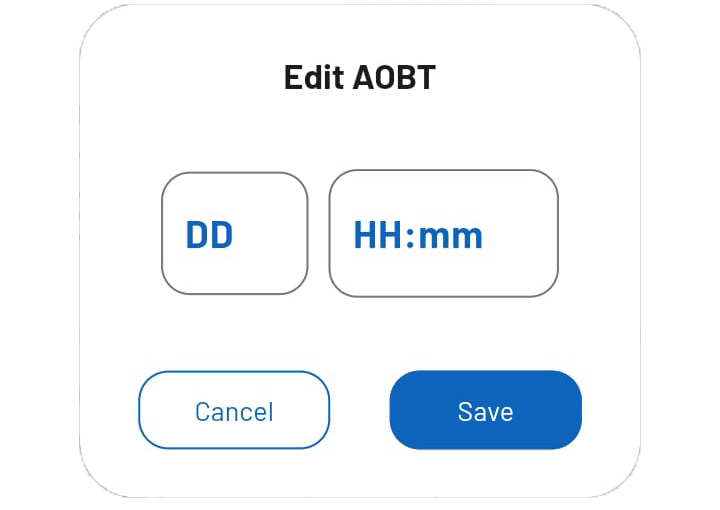Select the Edit AOBT dialog title

pyautogui.click(x=360, y=78)
